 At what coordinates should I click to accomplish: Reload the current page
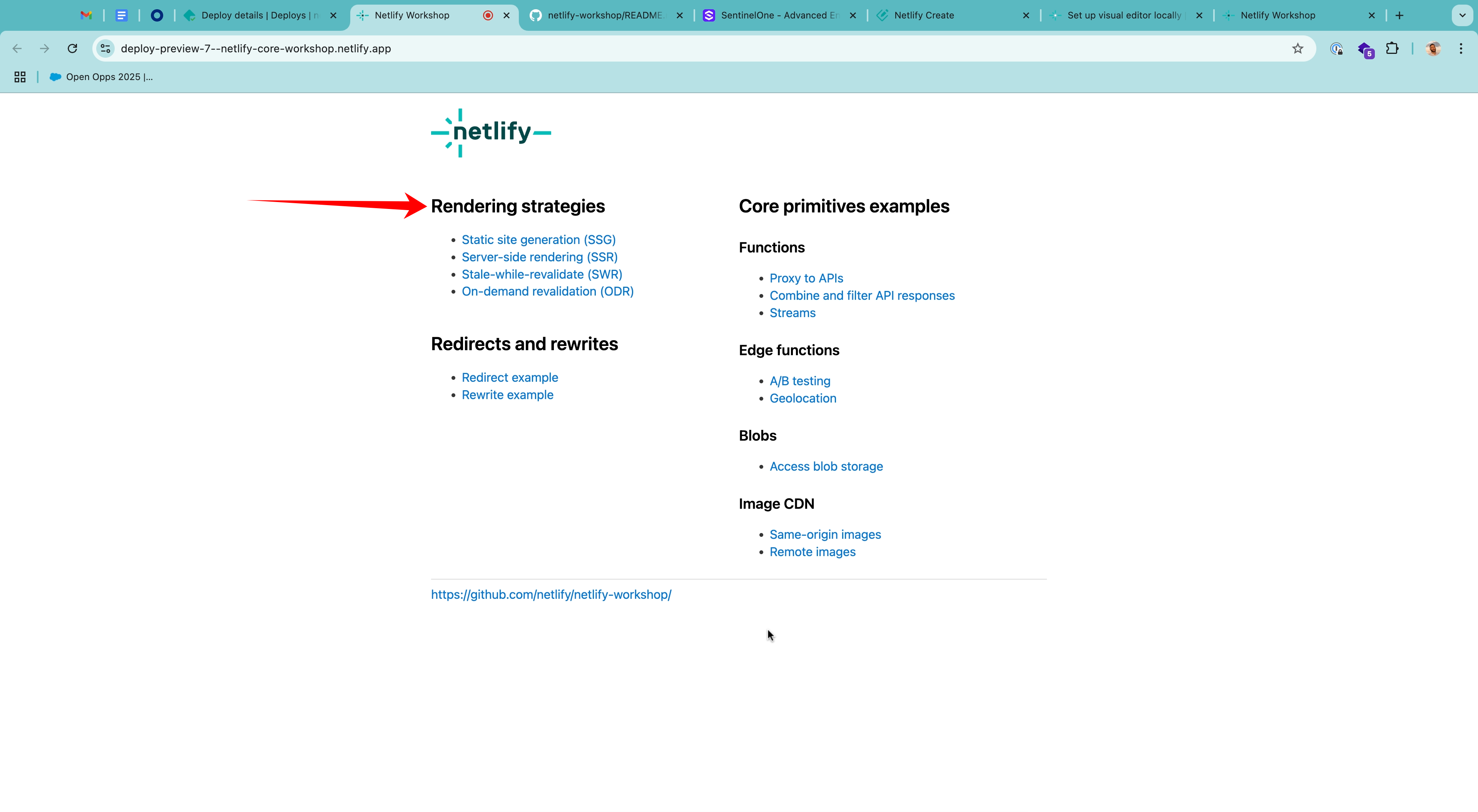(72, 49)
